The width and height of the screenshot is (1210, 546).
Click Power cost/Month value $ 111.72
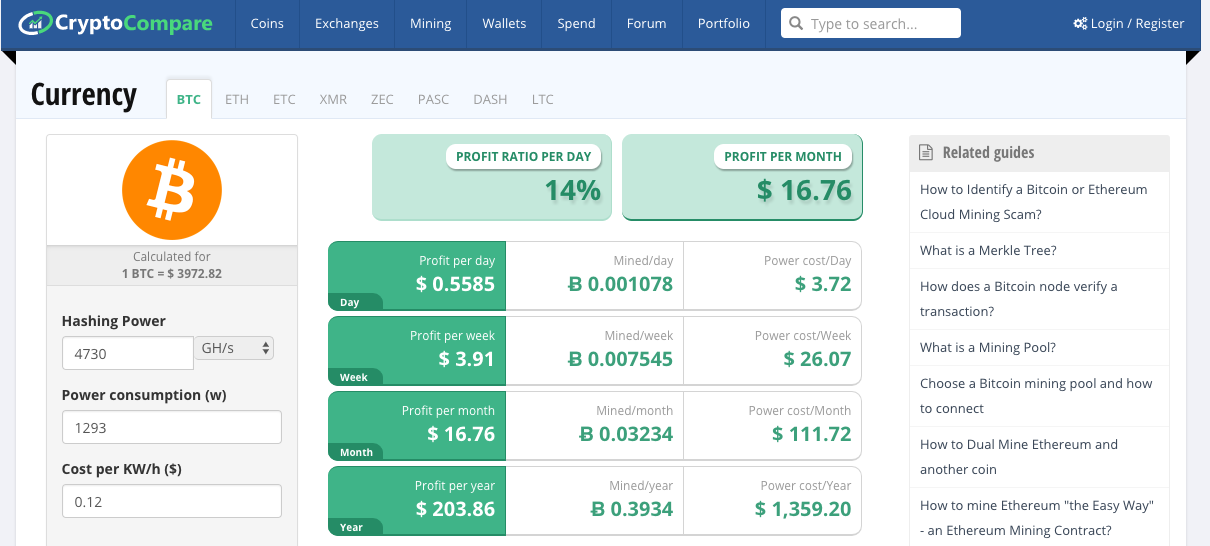[812, 434]
